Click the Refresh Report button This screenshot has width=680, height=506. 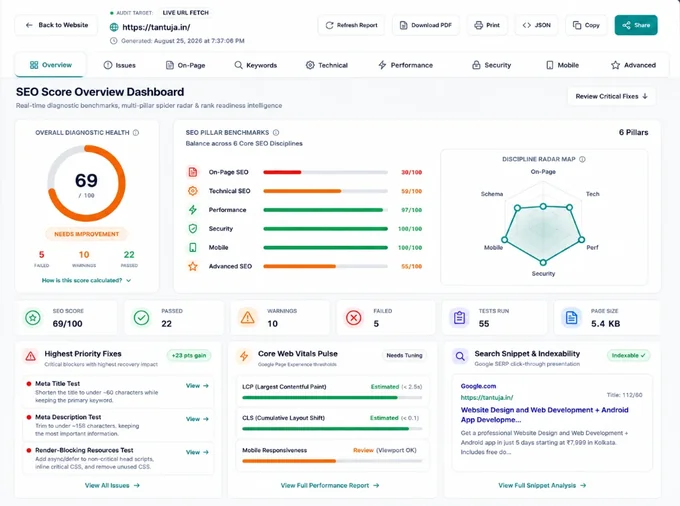(352, 25)
